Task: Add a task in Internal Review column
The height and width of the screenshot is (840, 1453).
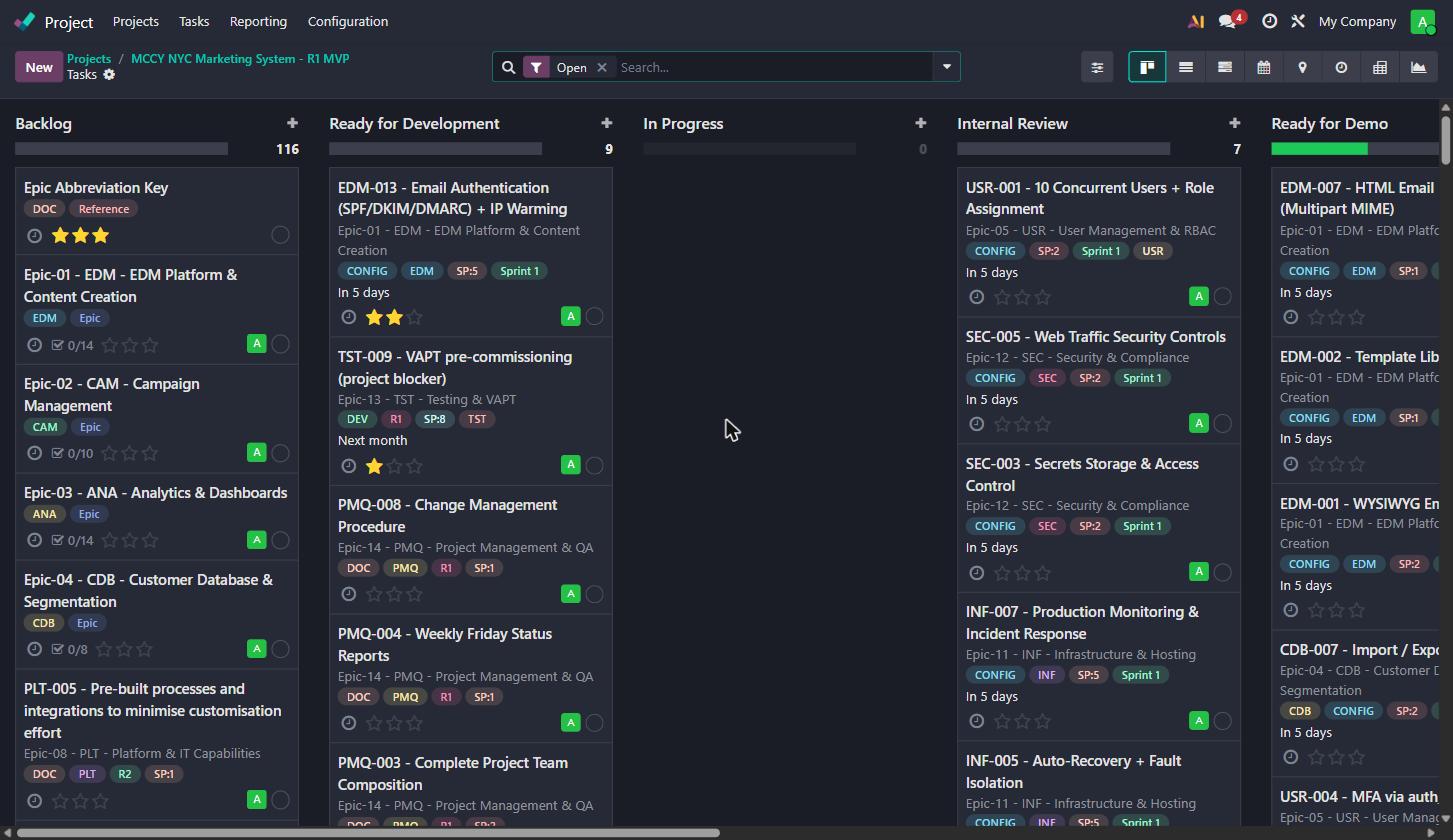Action: pyautogui.click(x=1234, y=123)
